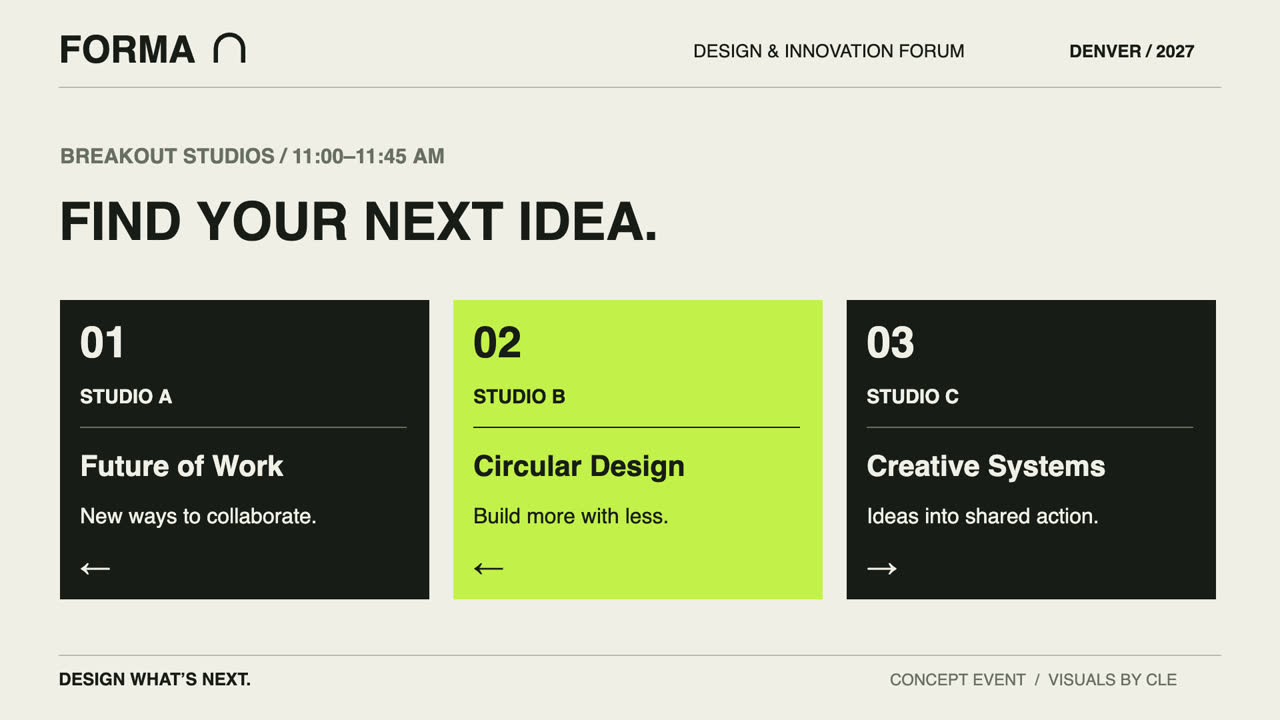Open the Creative Systems session title
The image size is (1280, 720).
pyautogui.click(x=986, y=466)
